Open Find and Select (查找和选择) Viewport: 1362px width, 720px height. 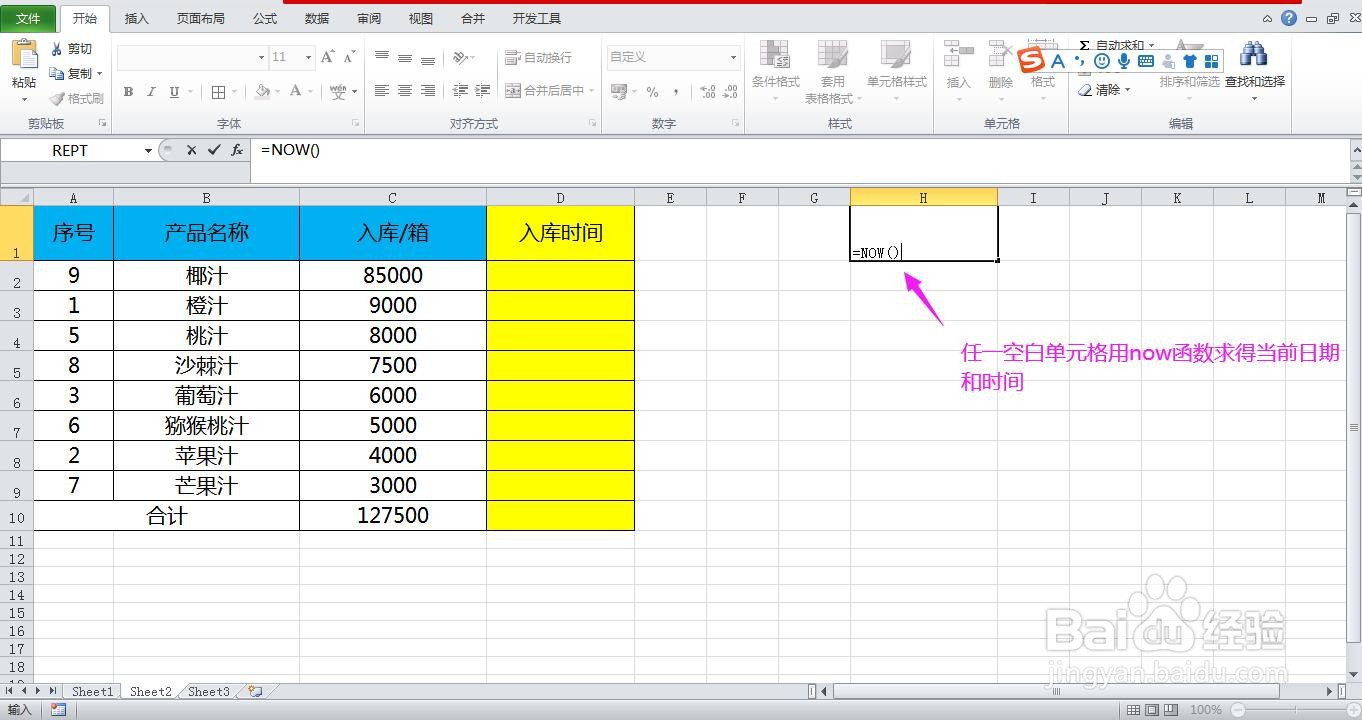click(x=1254, y=70)
